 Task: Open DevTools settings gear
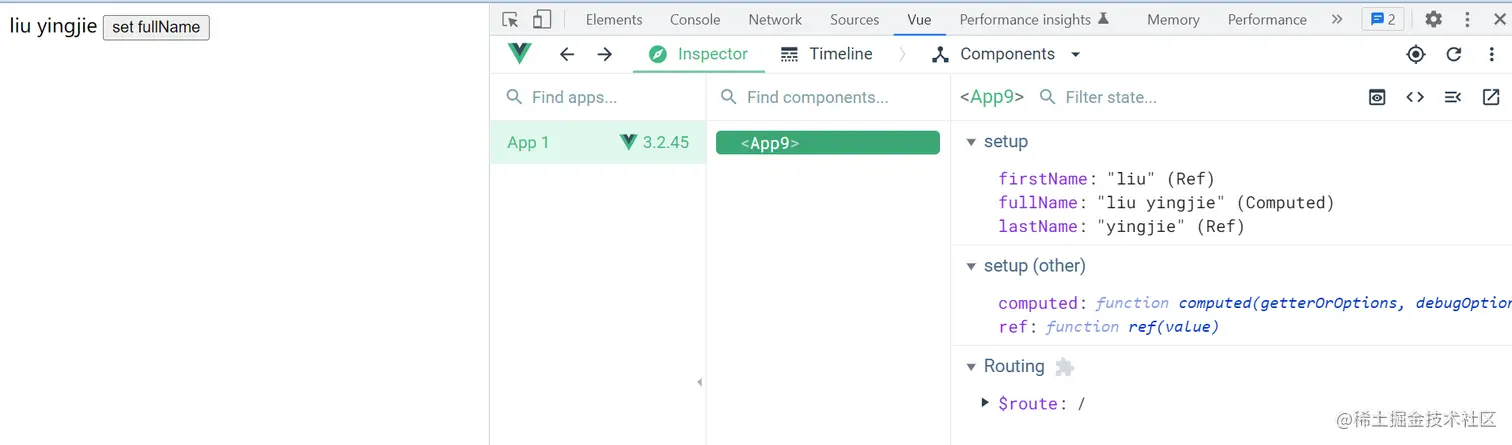(1433, 19)
